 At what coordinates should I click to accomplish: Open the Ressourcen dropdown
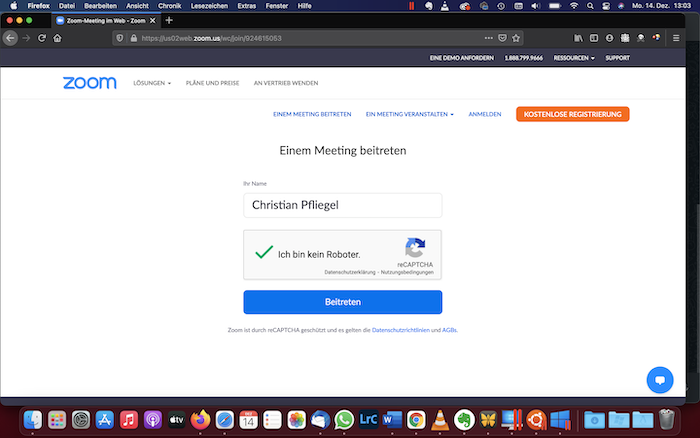(573, 58)
